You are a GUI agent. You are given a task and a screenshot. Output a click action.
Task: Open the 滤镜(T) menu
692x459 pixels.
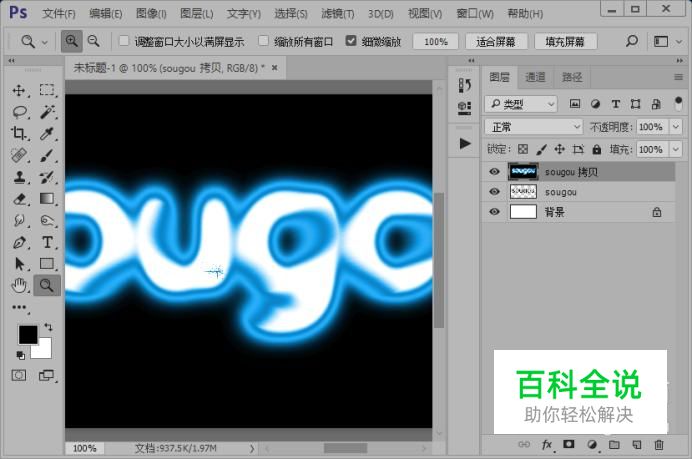tap(338, 14)
